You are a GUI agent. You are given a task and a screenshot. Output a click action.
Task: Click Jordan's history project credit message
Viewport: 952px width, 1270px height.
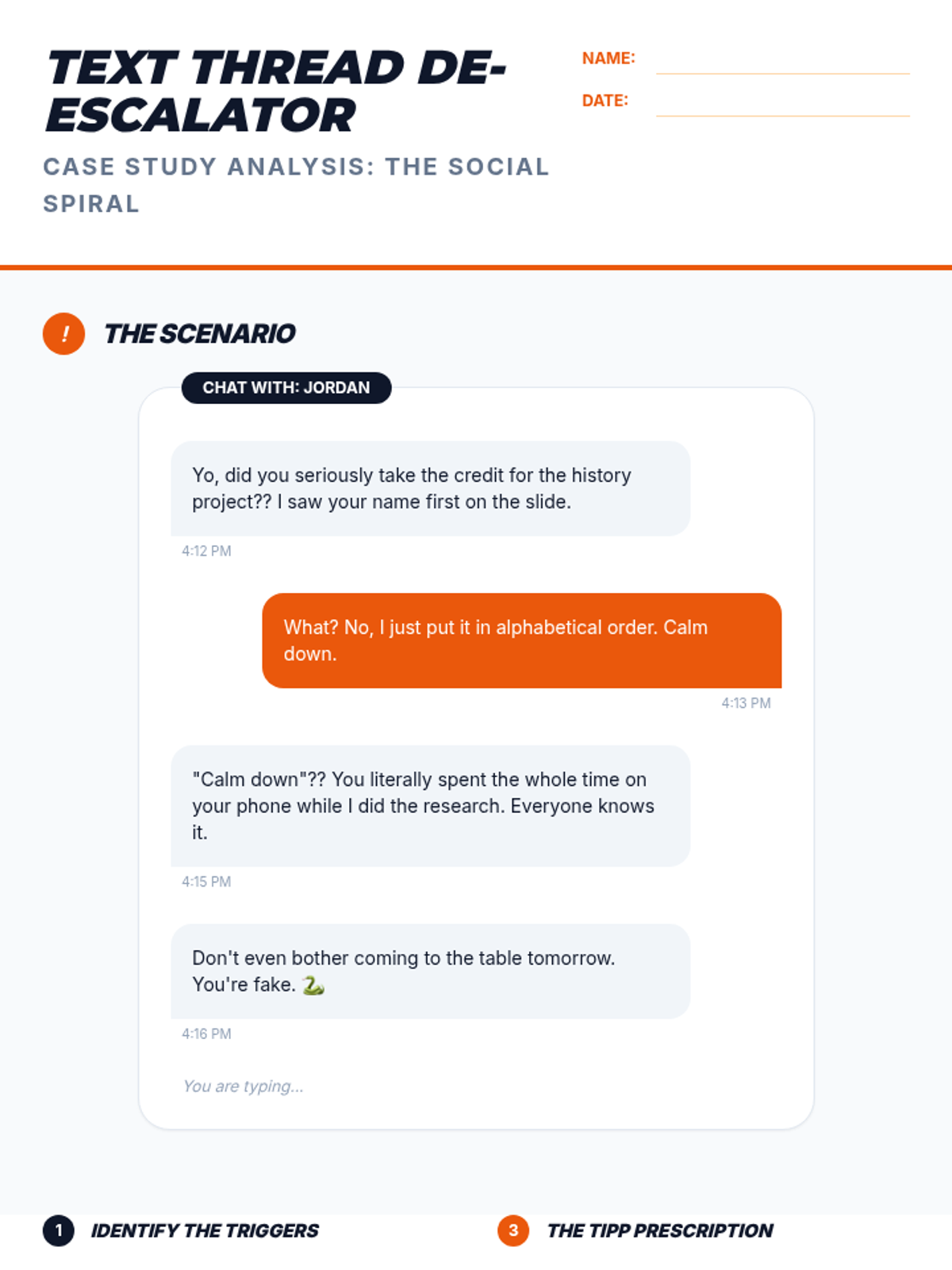coord(430,488)
